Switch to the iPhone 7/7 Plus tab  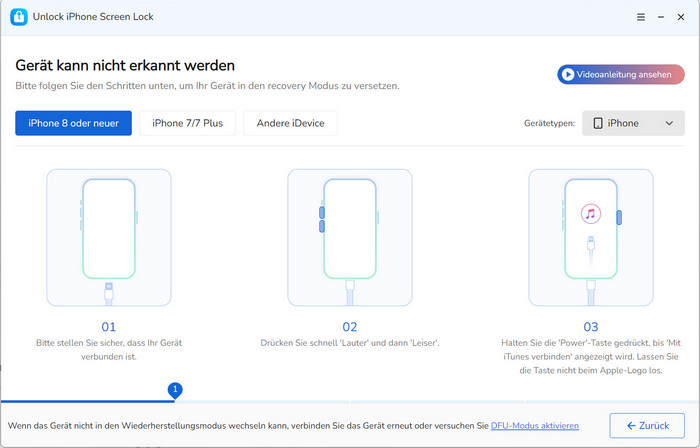tap(188, 123)
